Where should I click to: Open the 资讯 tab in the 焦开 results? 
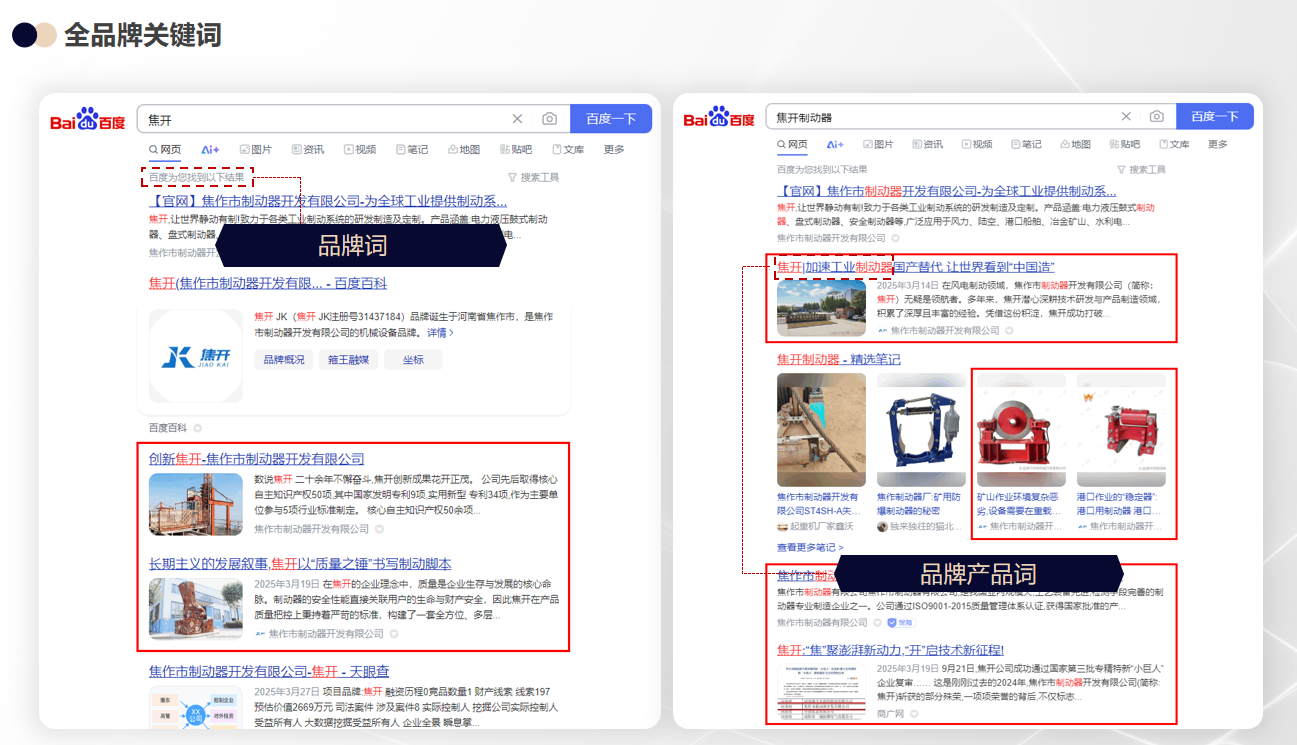308,150
